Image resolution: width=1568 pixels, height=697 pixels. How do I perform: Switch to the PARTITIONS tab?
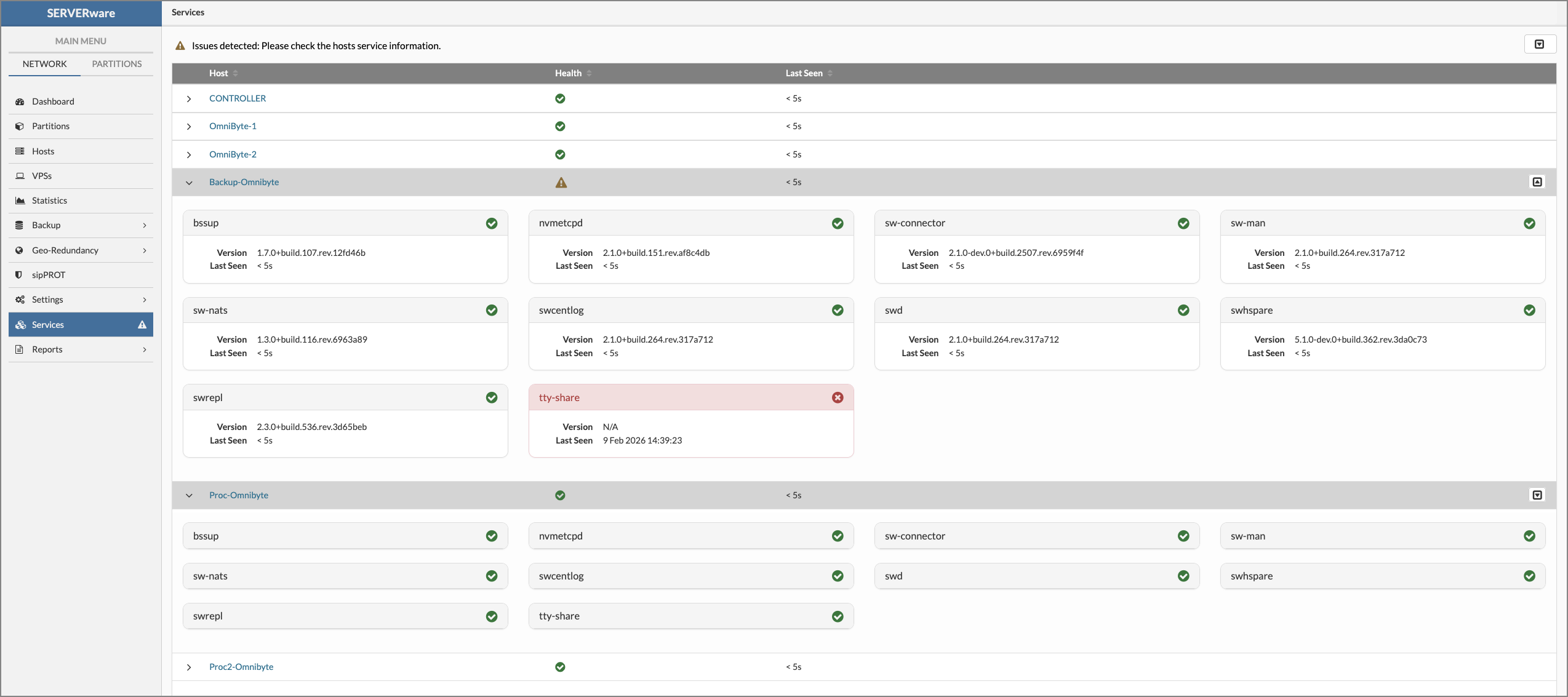[x=117, y=64]
